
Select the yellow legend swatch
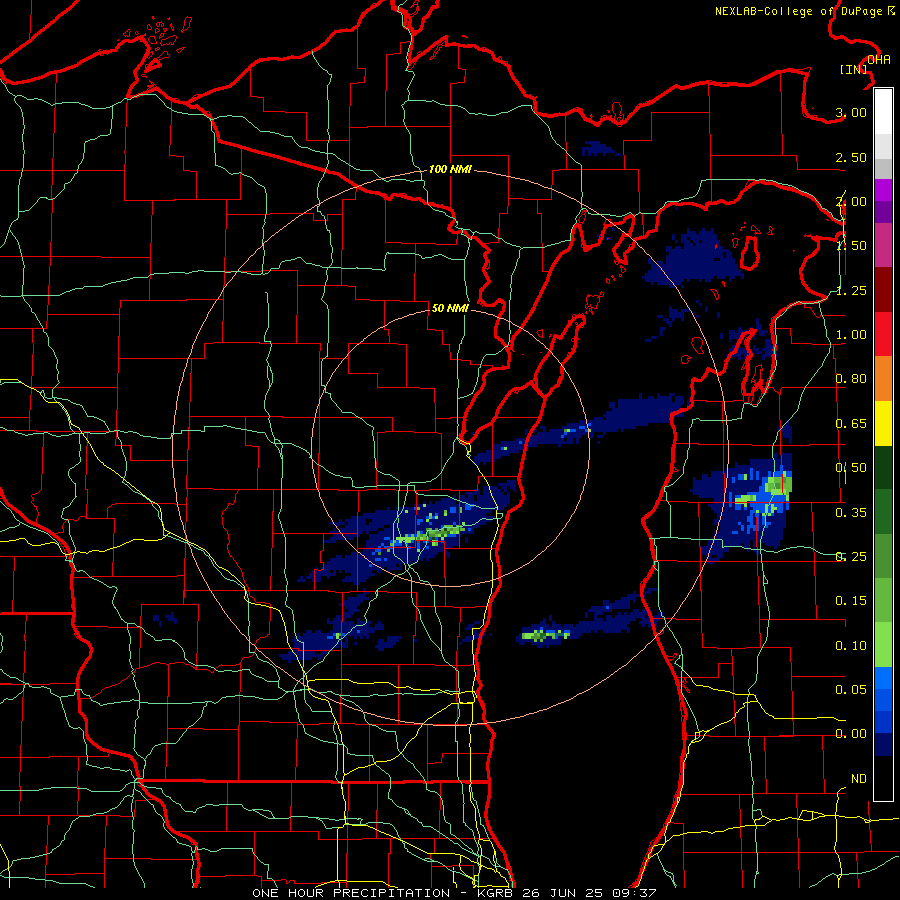coord(883,423)
